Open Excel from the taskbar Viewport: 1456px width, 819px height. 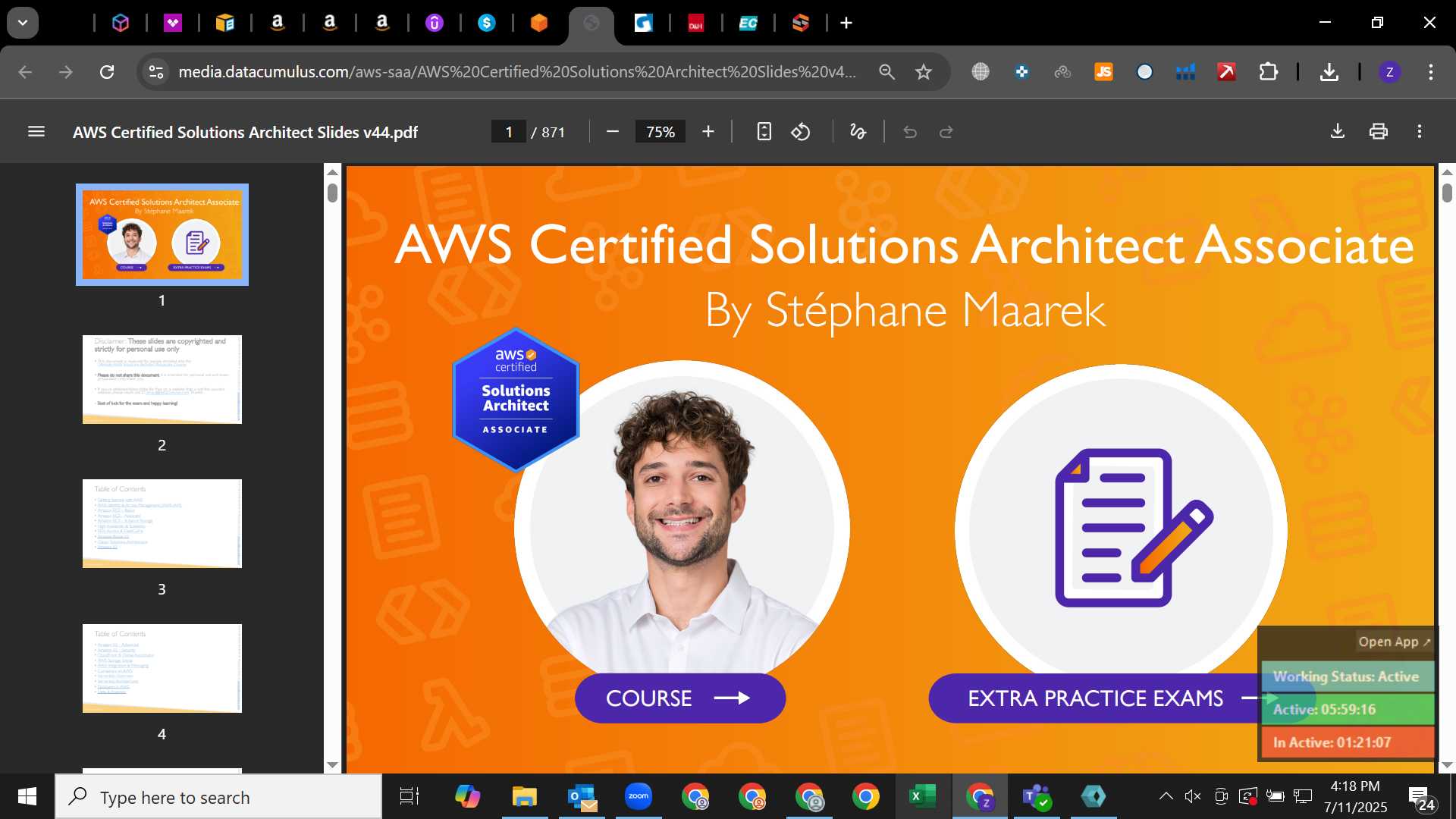[922, 797]
